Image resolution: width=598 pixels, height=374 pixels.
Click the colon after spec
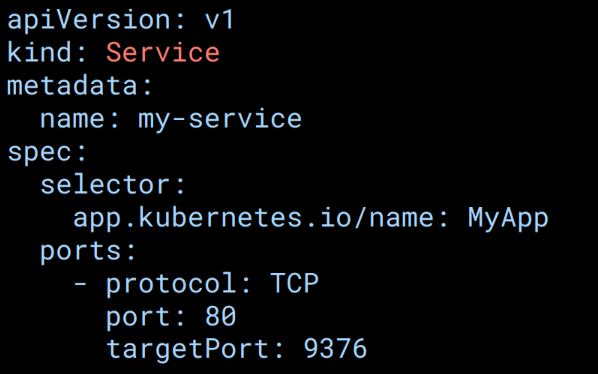click(x=81, y=153)
